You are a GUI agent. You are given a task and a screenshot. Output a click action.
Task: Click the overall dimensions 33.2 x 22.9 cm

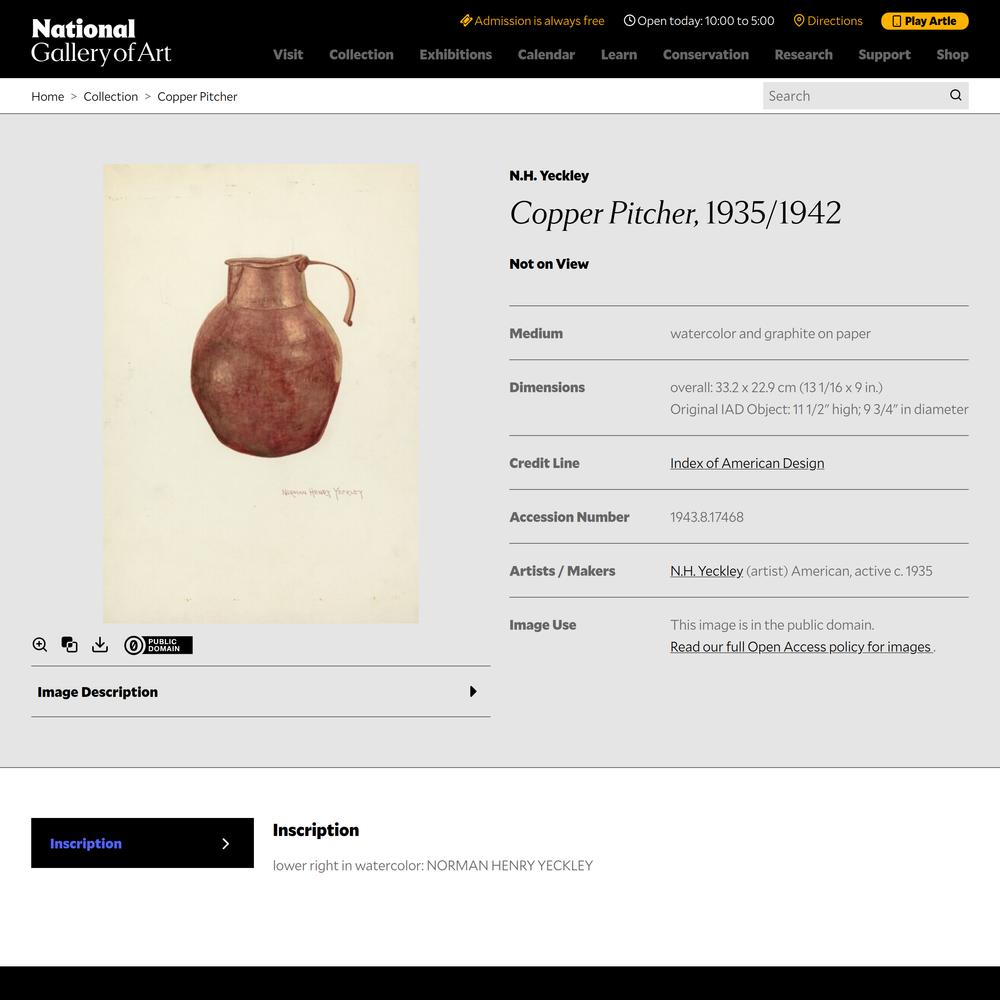[776, 388]
